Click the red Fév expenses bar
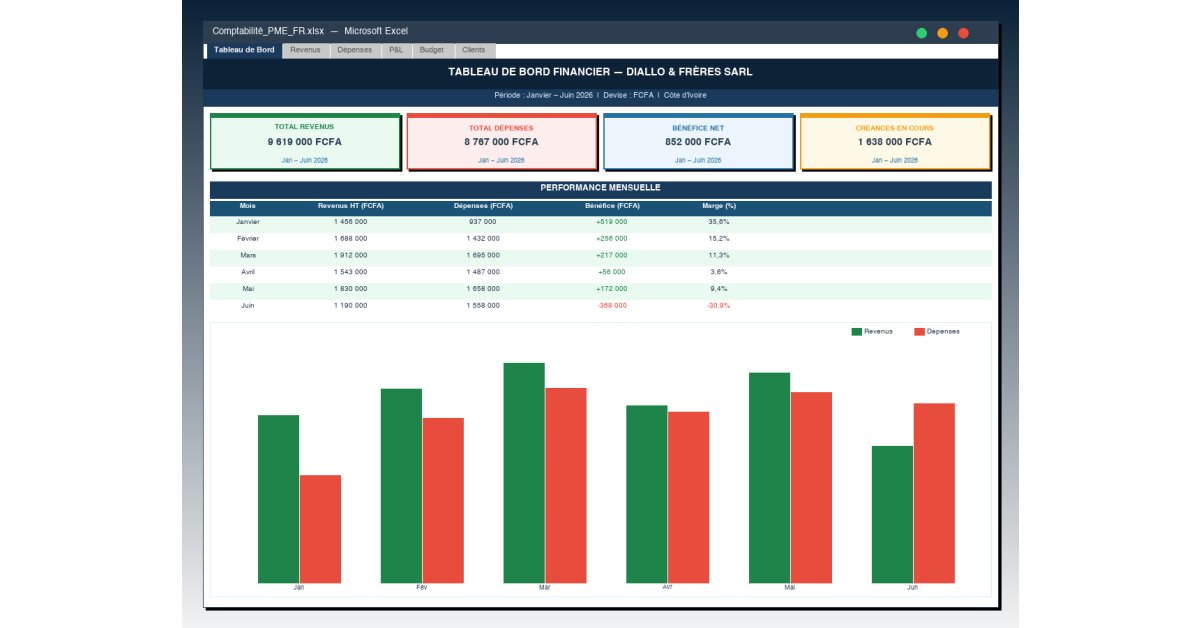This screenshot has height=628, width=1200. click(x=443, y=500)
